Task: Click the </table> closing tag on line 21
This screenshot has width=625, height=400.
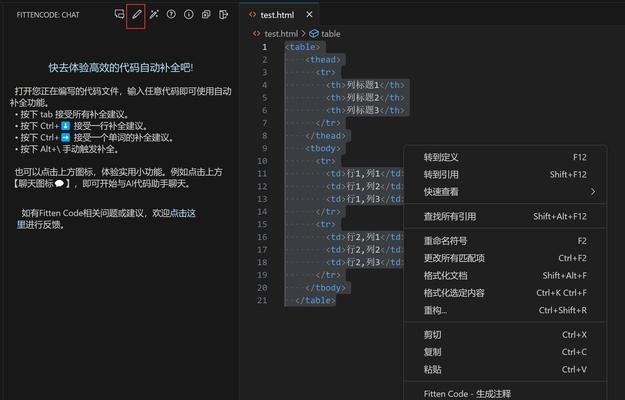Action: [x=315, y=300]
